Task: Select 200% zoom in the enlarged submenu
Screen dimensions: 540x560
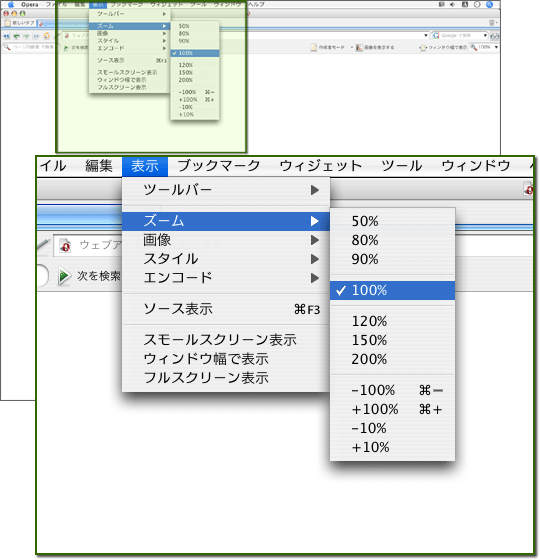Action: 392,359
